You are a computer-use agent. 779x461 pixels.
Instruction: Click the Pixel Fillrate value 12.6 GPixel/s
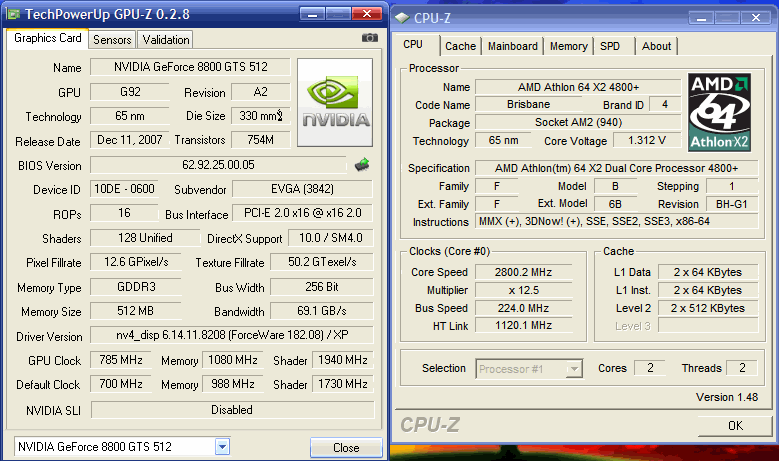tap(136, 262)
